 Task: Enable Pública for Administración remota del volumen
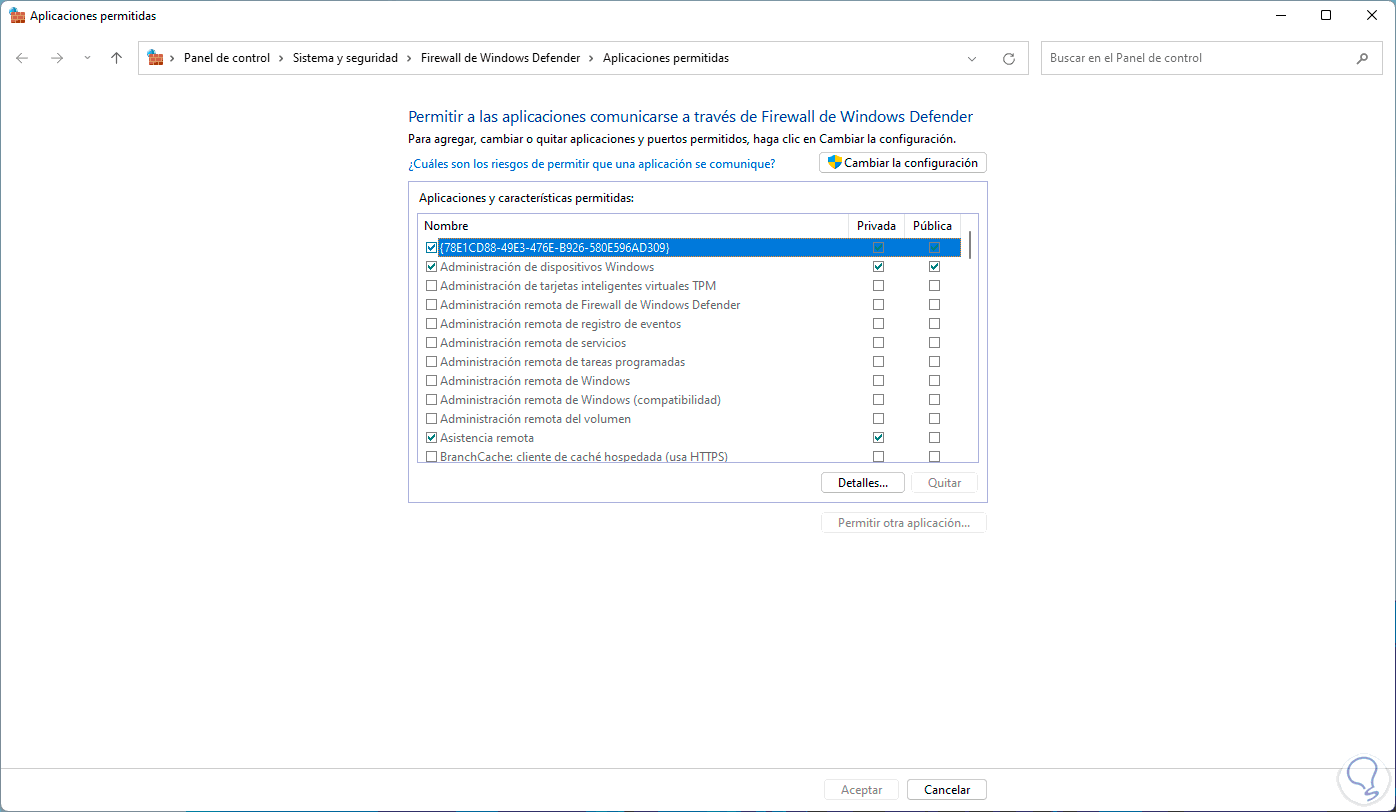point(934,419)
